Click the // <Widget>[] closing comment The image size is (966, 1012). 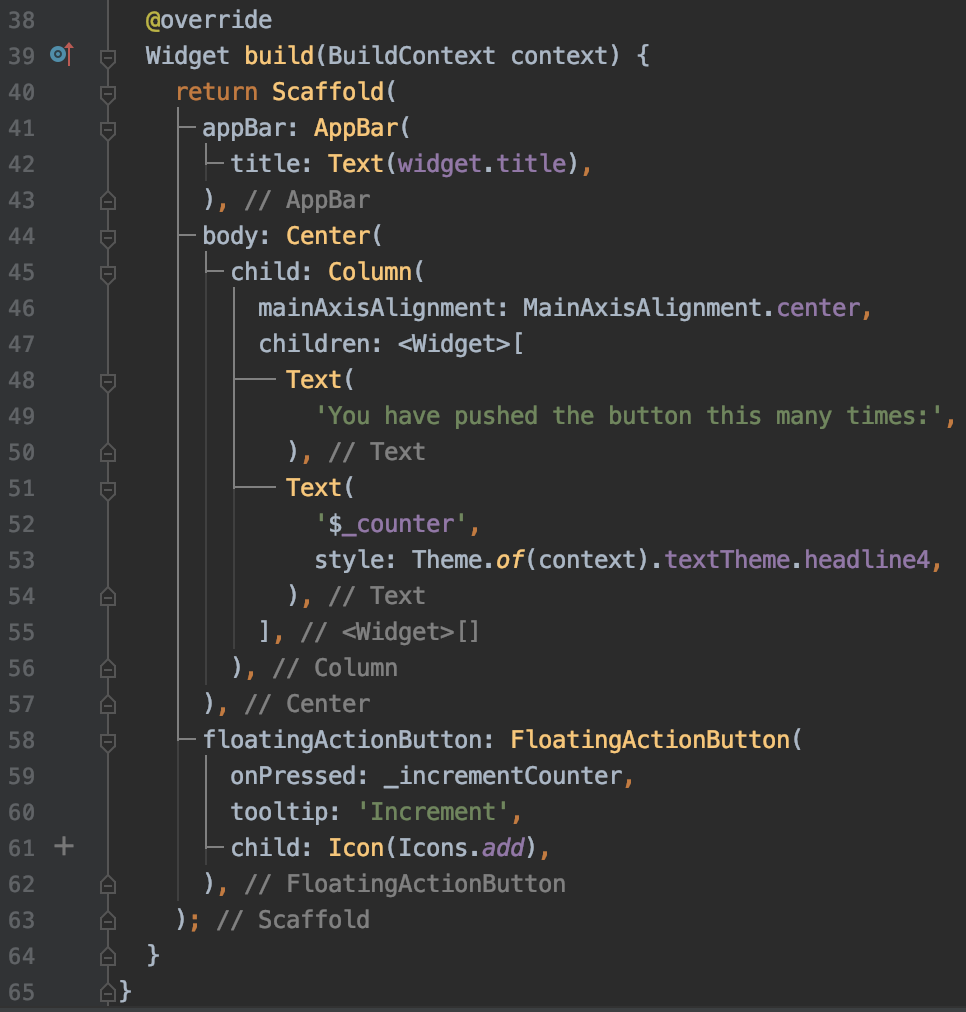(x=390, y=632)
